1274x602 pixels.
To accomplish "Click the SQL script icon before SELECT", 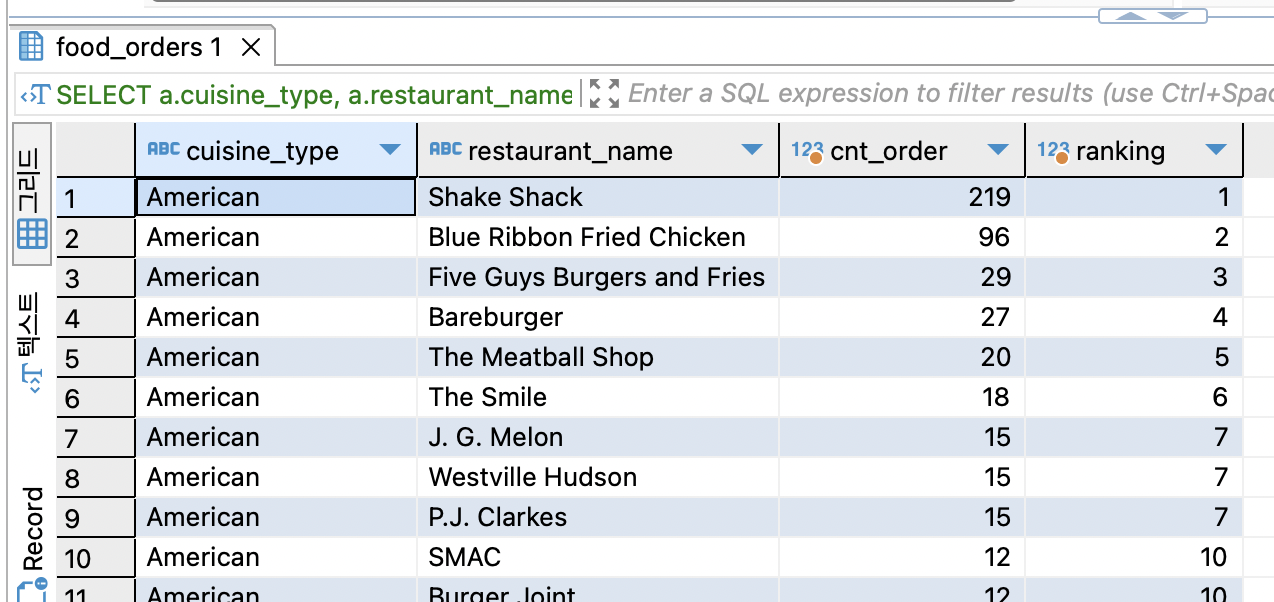I will (x=37, y=95).
